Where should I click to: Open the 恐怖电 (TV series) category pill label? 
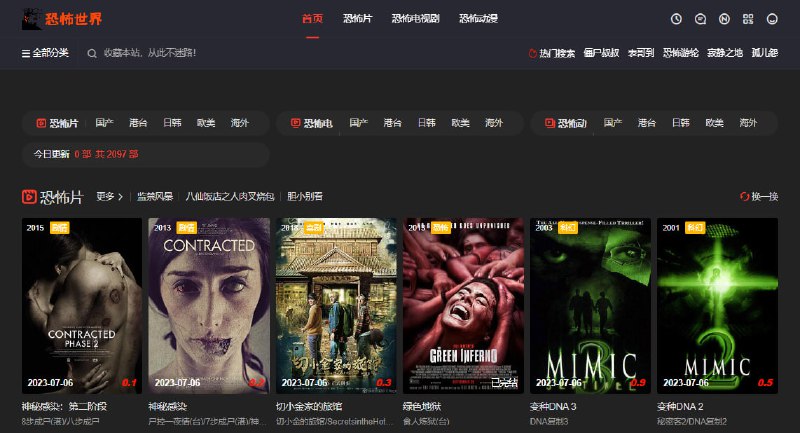pyautogui.click(x=311, y=123)
